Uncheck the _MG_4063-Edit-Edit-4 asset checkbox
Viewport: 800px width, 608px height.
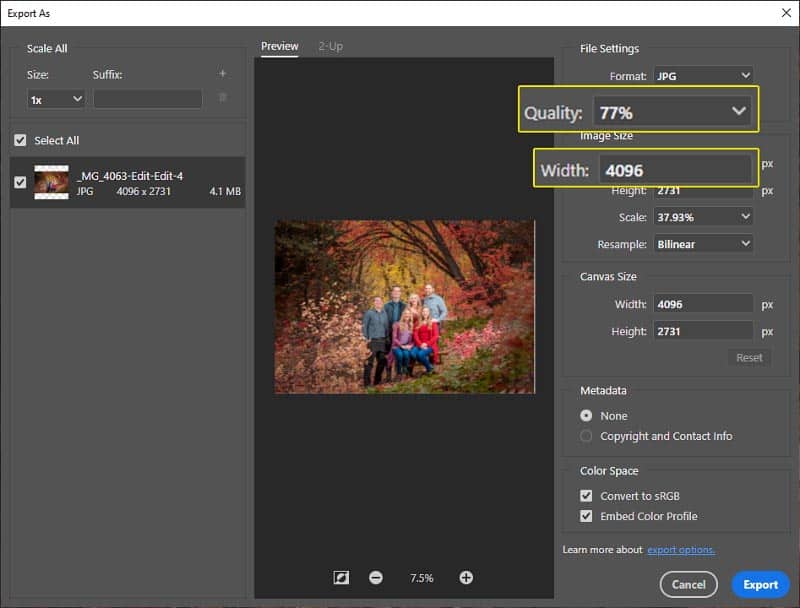(x=20, y=182)
